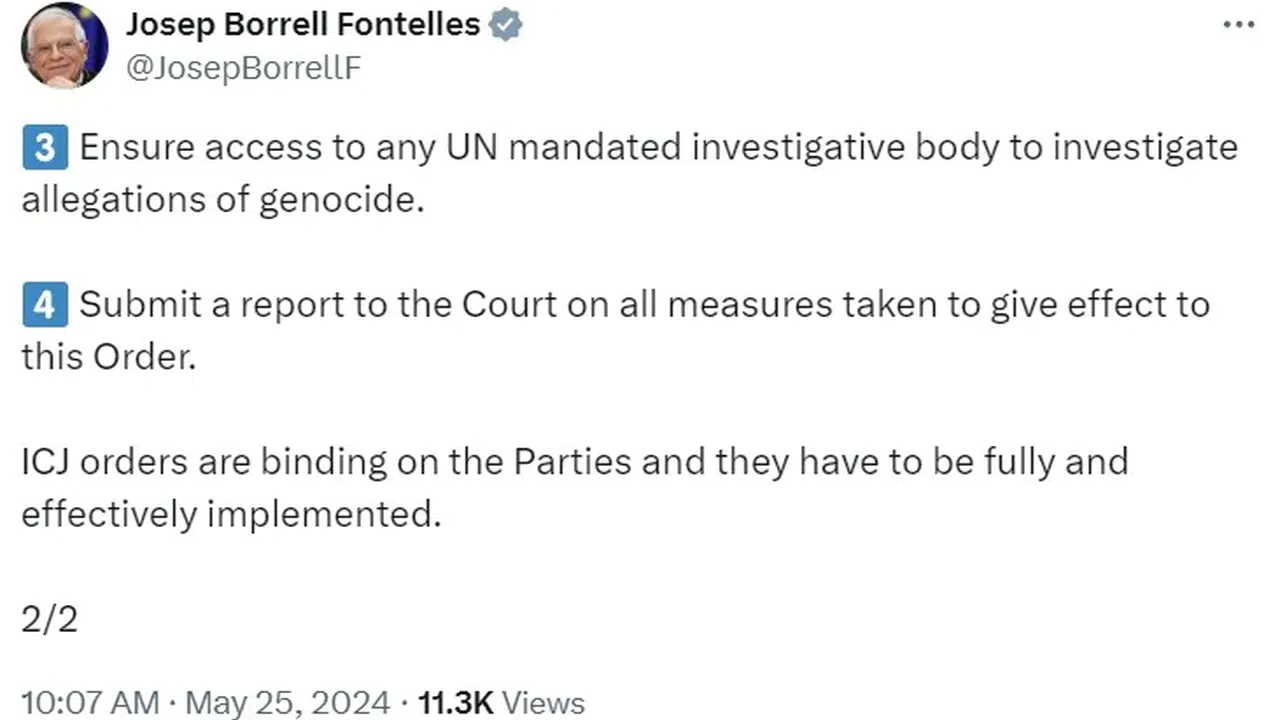Click the "this Order." text line
This screenshot has height=720, width=1280.
coord(108,357)
